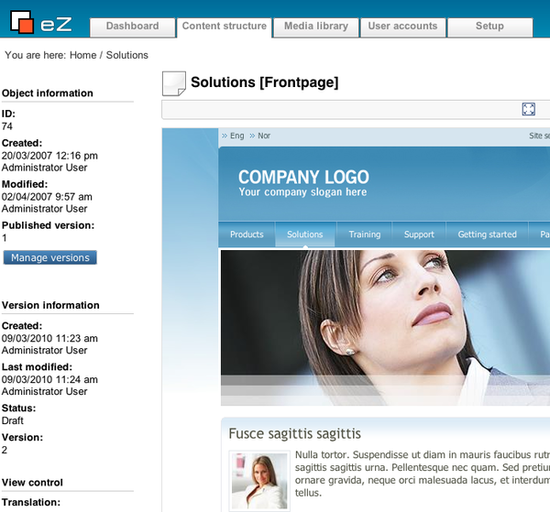
Task: Click the View control heading
Action: 32,483
